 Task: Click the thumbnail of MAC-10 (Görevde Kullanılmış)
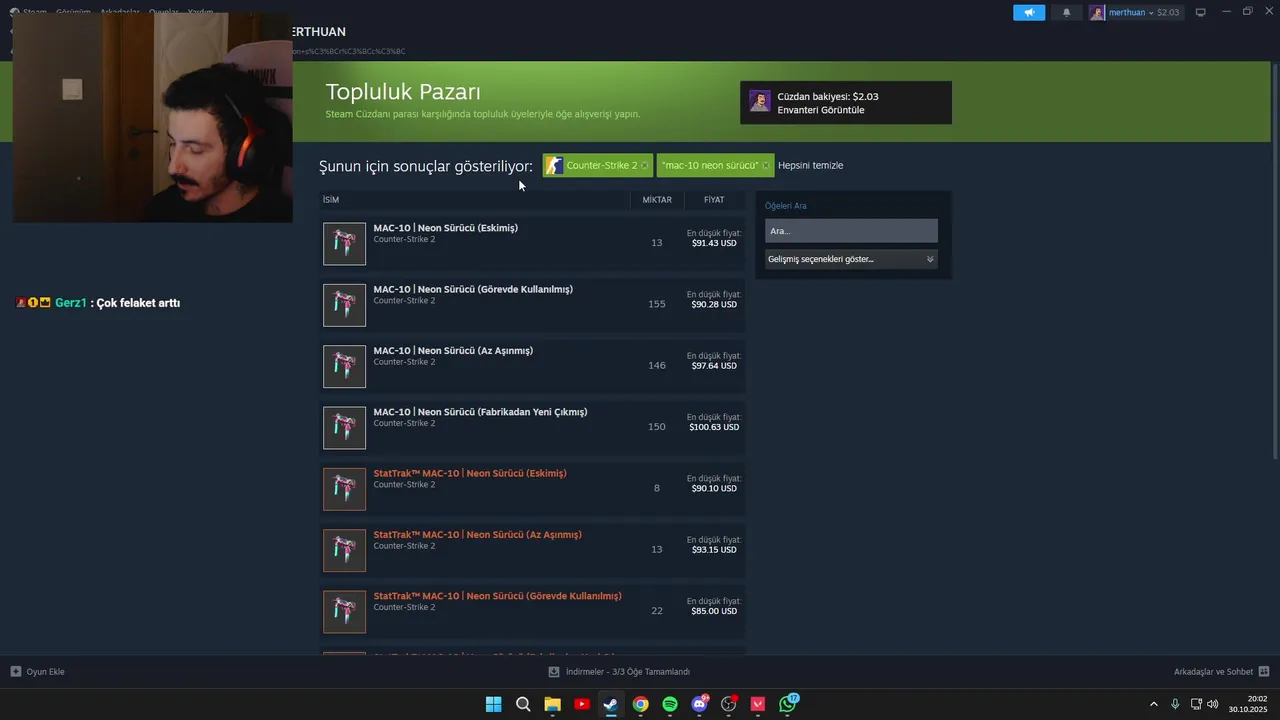point(344,305)
